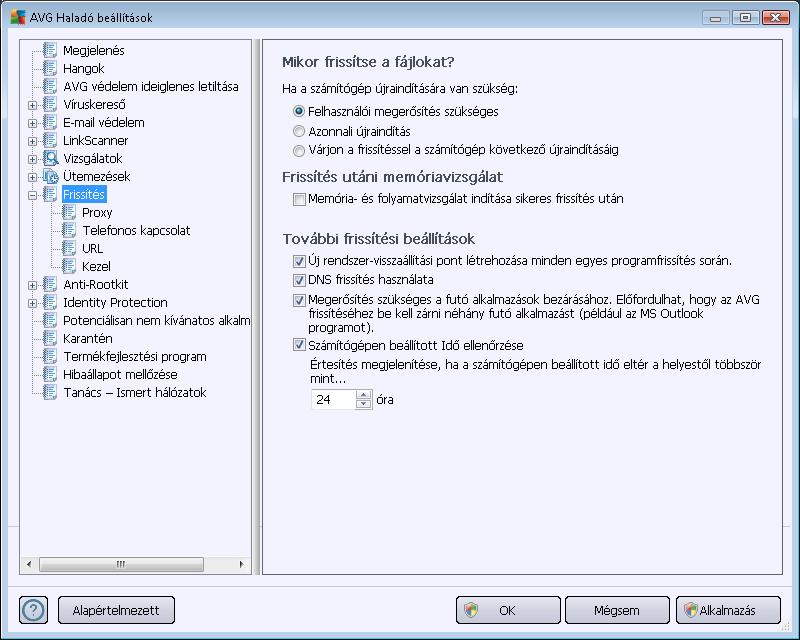The image size is (800, 640).
Task: Click the tree scrollbar right arrow
Action: (x=241, y=564)
